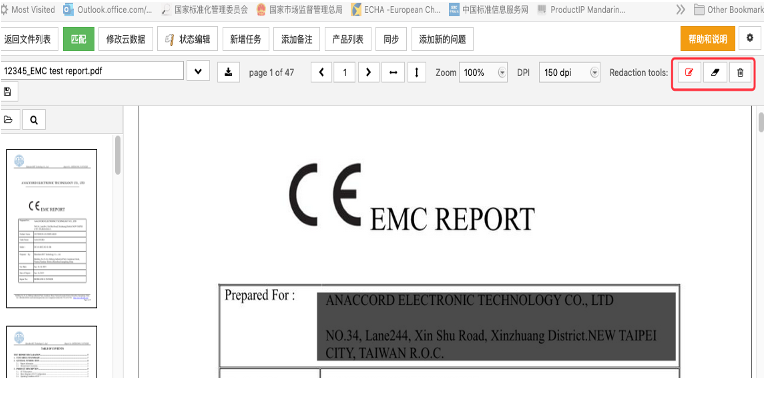Click the 返回文件列表 button
Image resolution: width=765 pixels, height=397 pixels.
pyautogui.click(x=28, y=39)
